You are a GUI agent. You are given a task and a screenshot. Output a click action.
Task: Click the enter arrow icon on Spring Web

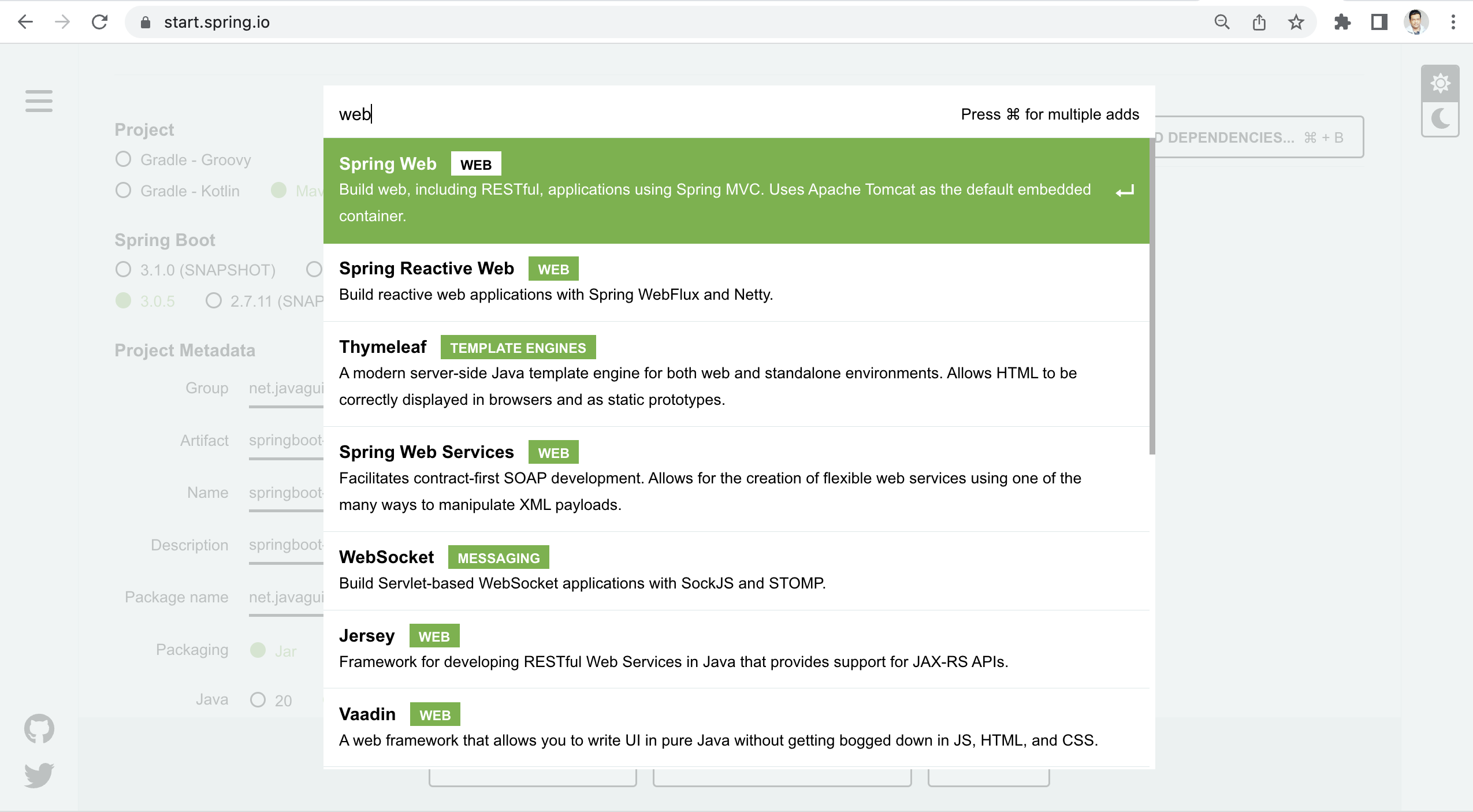[x=1125, y=191]
